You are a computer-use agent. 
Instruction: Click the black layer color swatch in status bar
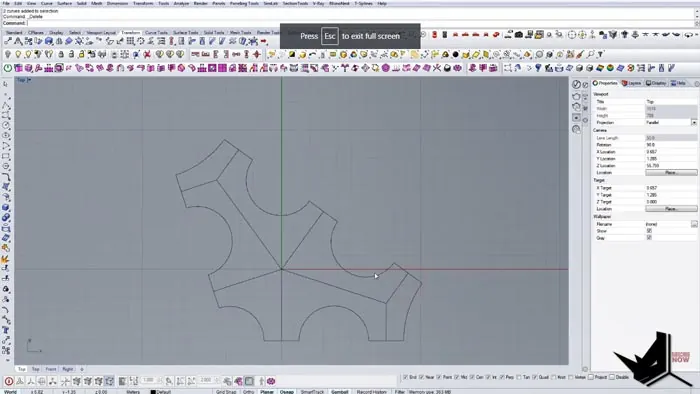tap(153, 392)
